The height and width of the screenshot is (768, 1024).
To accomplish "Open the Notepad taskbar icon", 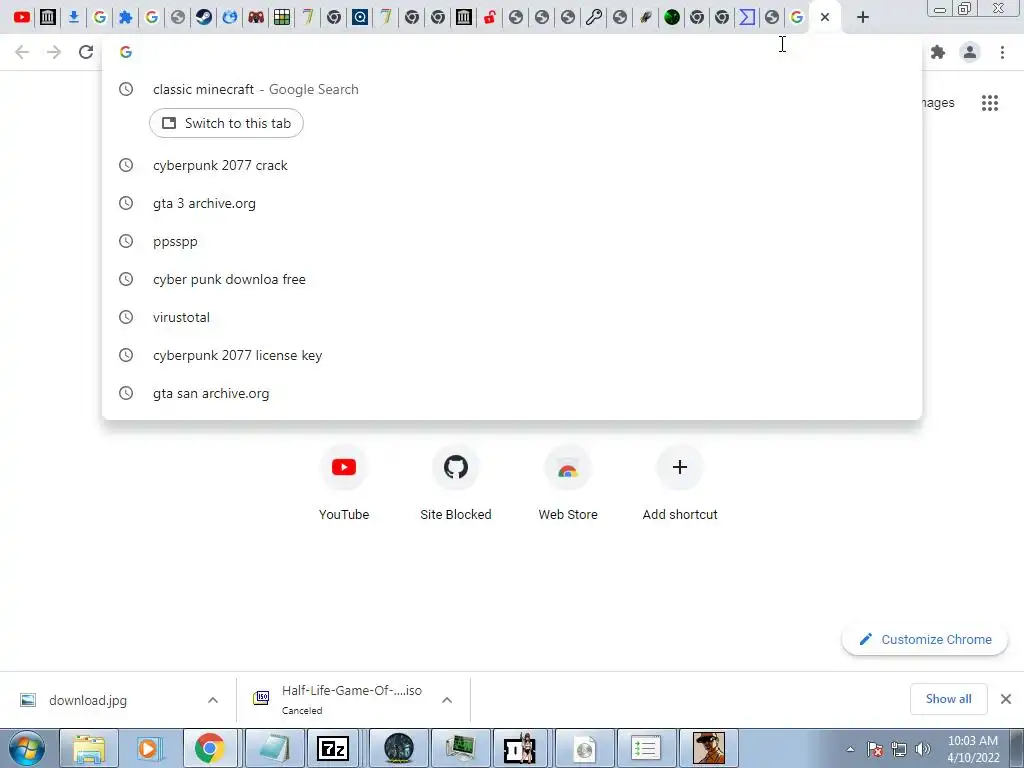I will [x=274, y=748].
